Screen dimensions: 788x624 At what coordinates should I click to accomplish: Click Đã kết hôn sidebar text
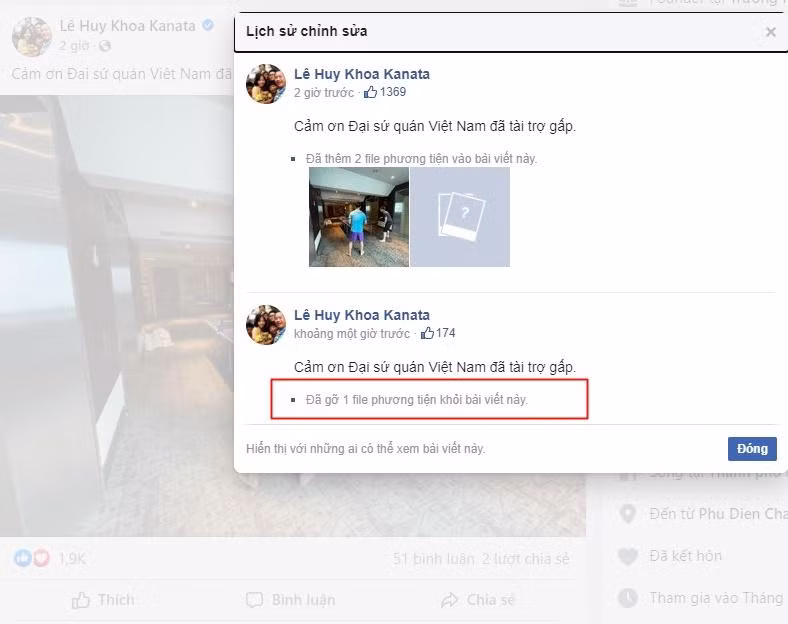(x=685, y=556)
